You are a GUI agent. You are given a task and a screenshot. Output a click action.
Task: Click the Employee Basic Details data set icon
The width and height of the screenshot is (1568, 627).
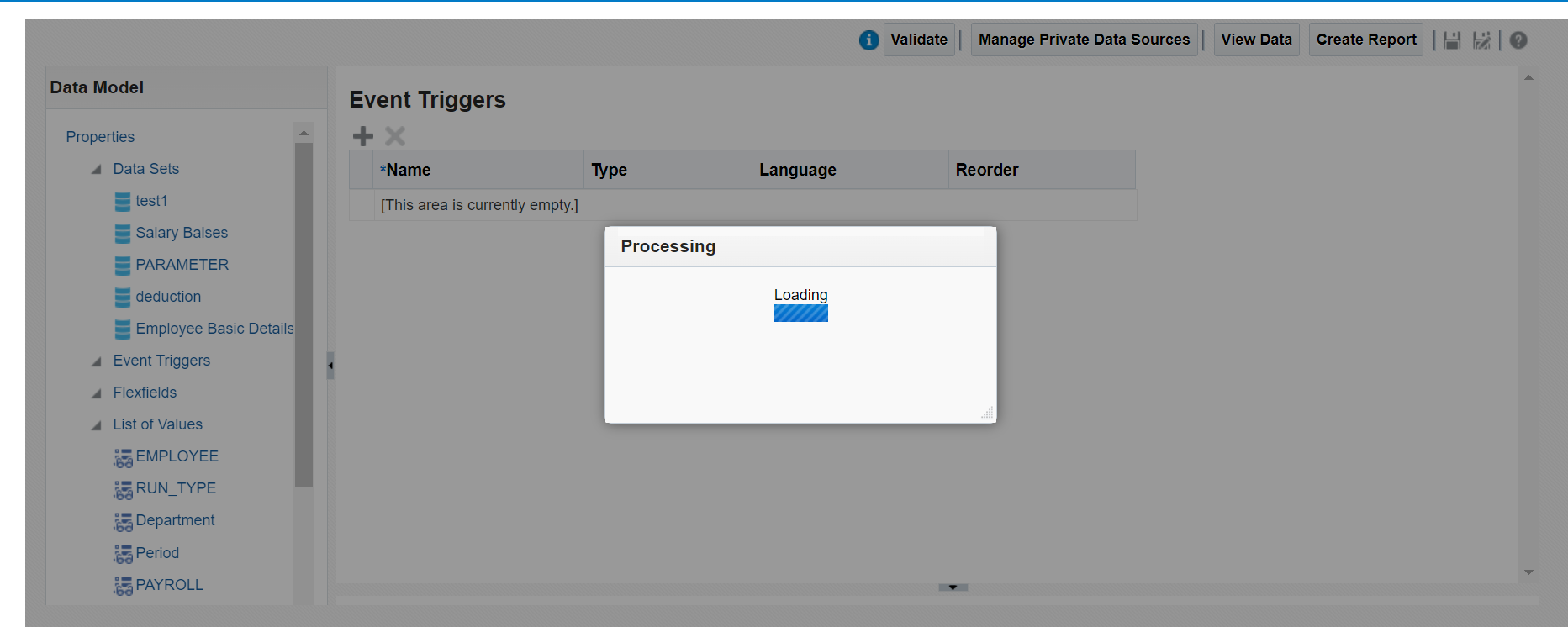pyautogui.click(x=123, y=329)
